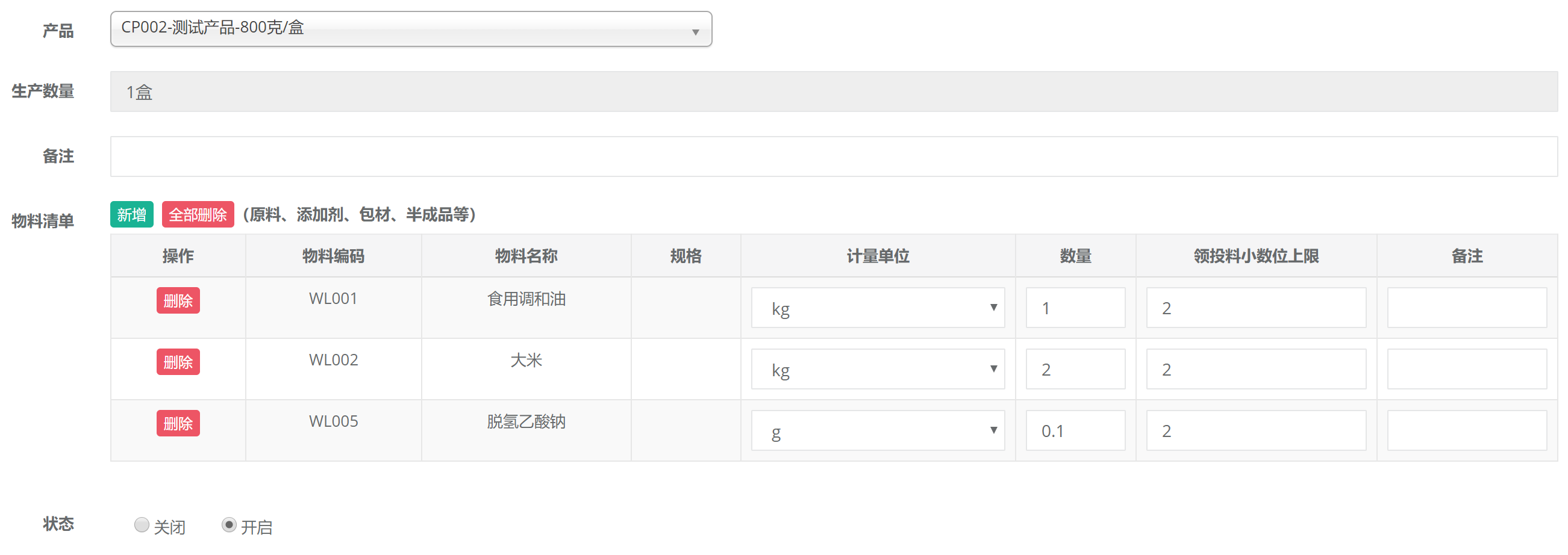1568x555 pixels.
Task: Open unit dropdown for 脱氢乙酸钠
Action: 877,431
